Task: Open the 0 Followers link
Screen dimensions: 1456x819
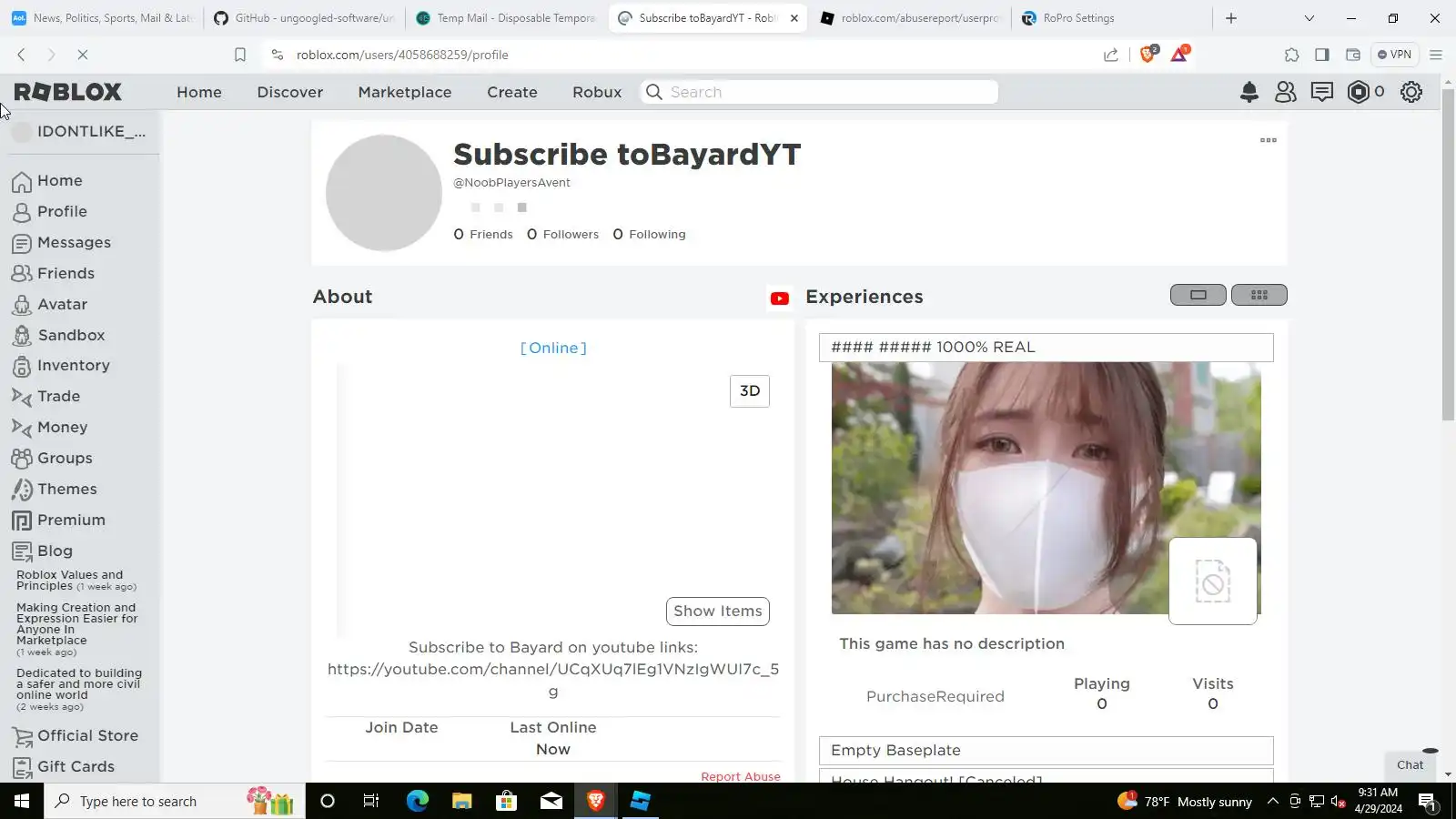Action: pos(563,235)
